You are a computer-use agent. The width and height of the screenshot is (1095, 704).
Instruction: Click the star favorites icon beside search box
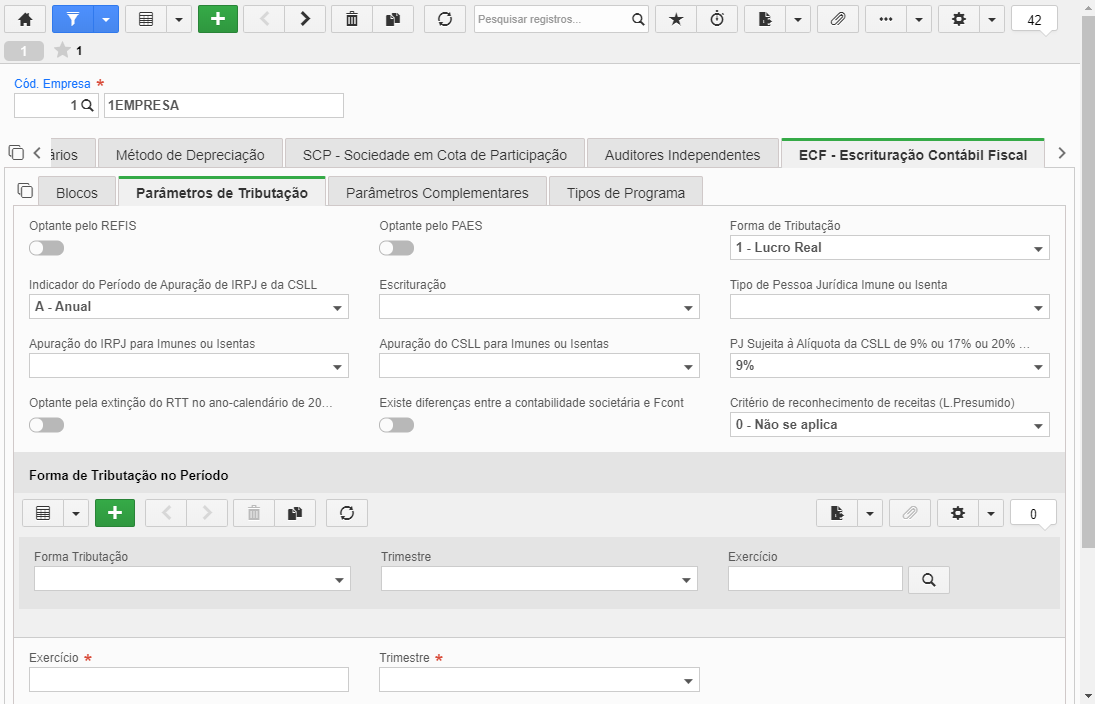point(676,19)
